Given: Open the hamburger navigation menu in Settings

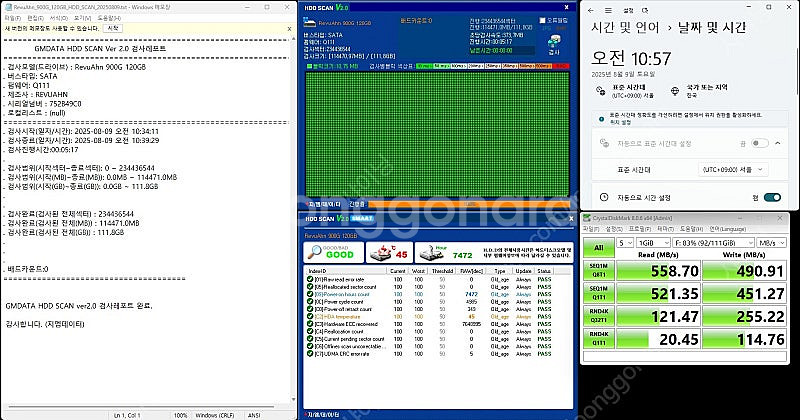Looking at the screenshot, I should pos(608,10).
